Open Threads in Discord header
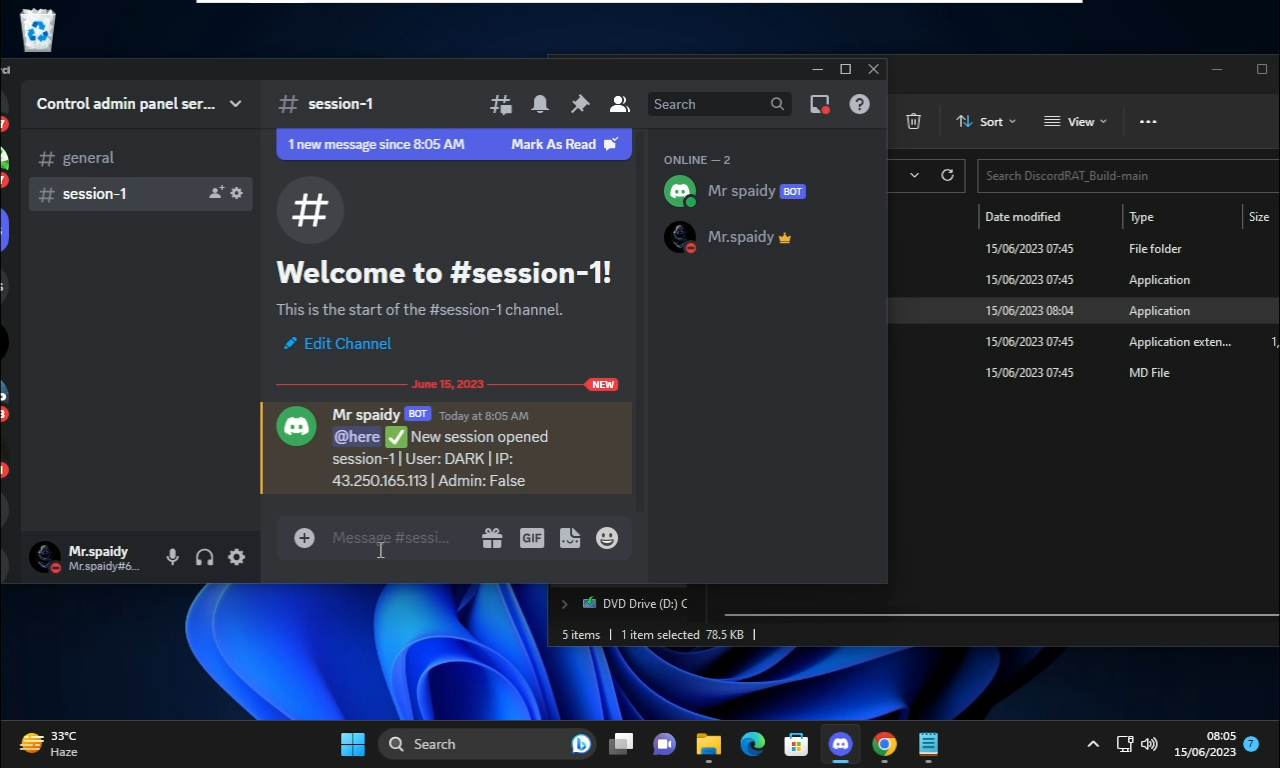 pos(501,104)
